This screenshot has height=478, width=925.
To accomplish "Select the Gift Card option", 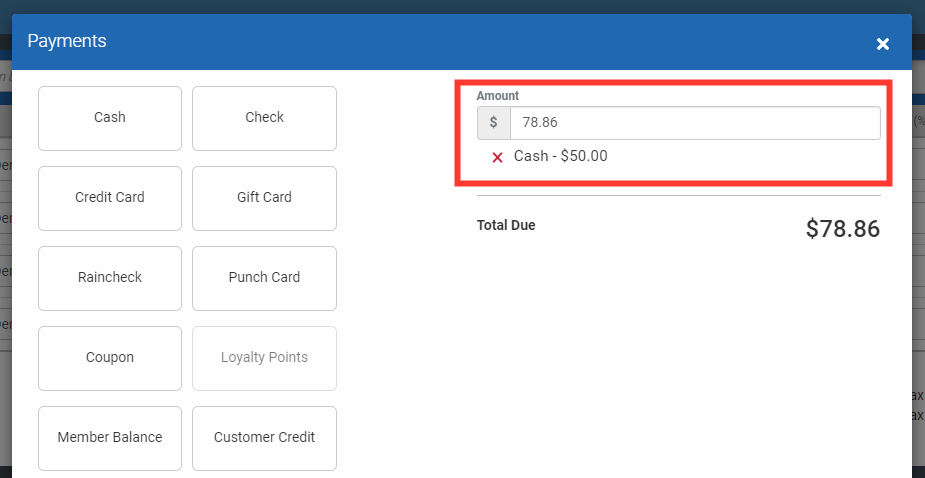I will pos(264,198).
